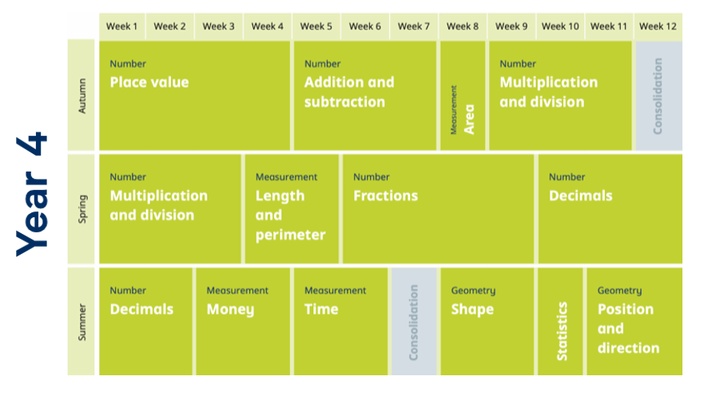Click the Autumn Consolidation block

click(x=659, y=96)
